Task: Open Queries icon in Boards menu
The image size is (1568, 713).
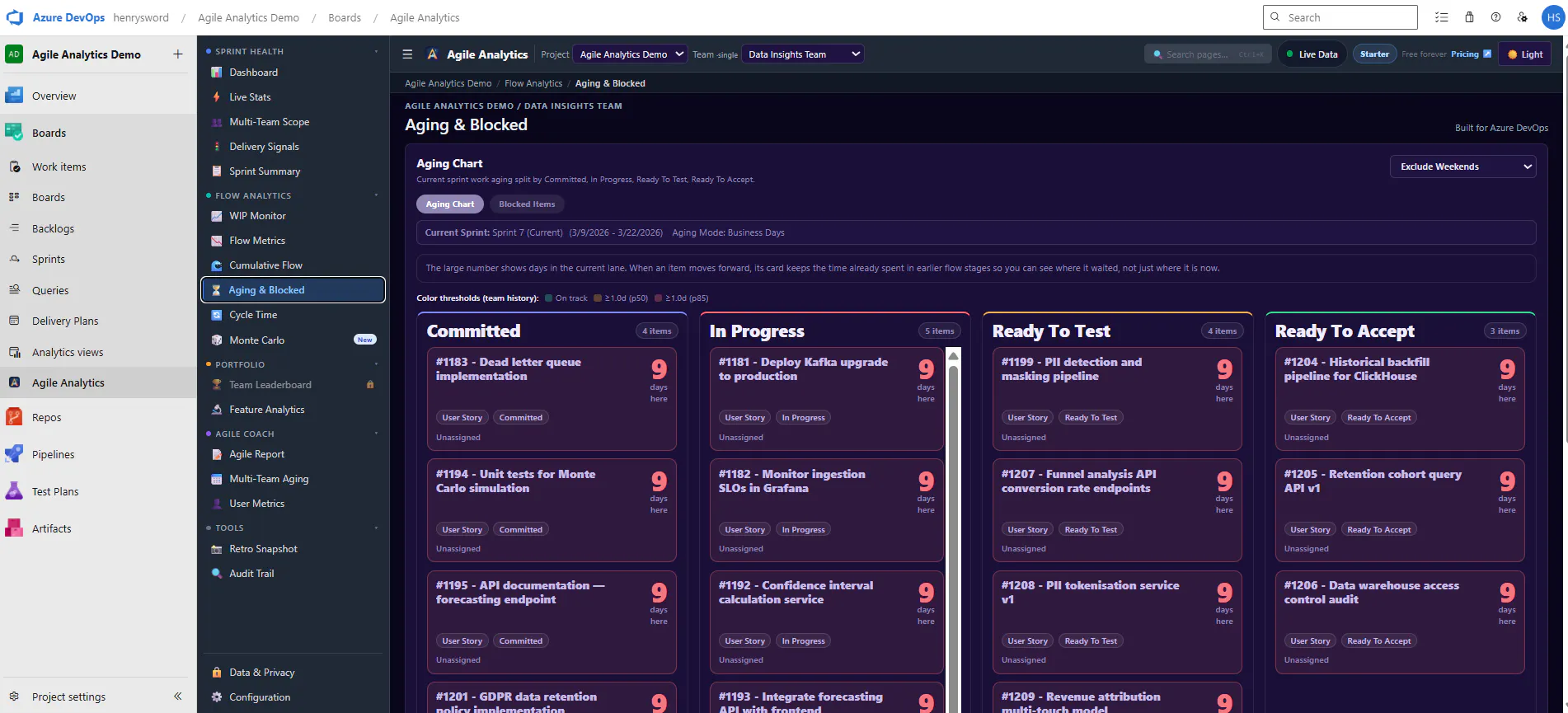Action: (x=14, y=290)
